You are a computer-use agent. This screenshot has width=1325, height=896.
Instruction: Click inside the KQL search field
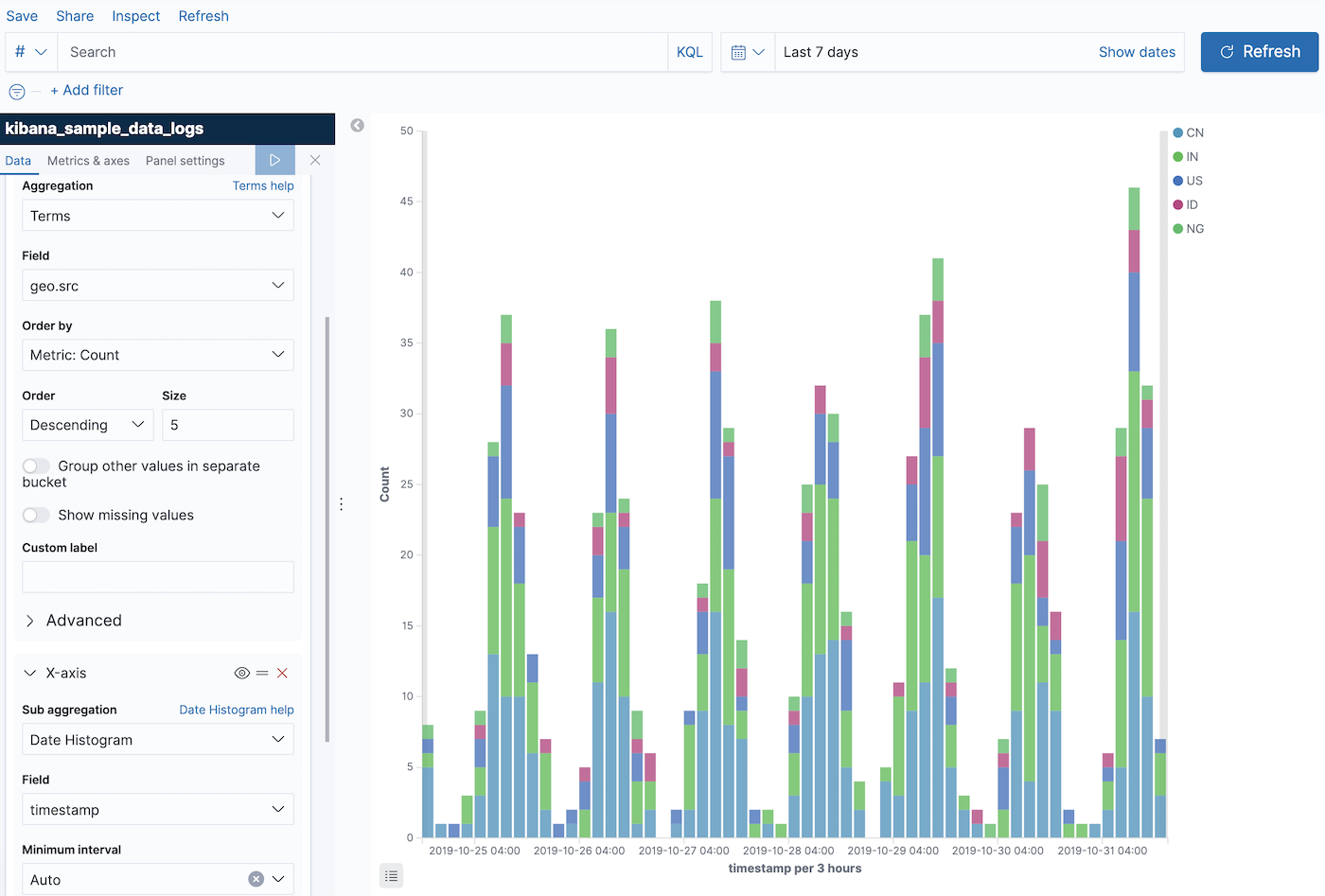coord(360,52)
